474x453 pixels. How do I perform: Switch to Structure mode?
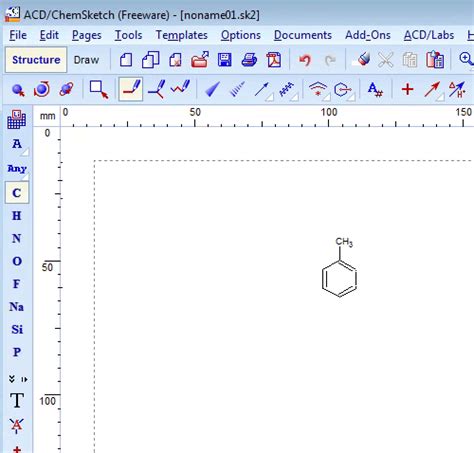click(x=36, y=60)
